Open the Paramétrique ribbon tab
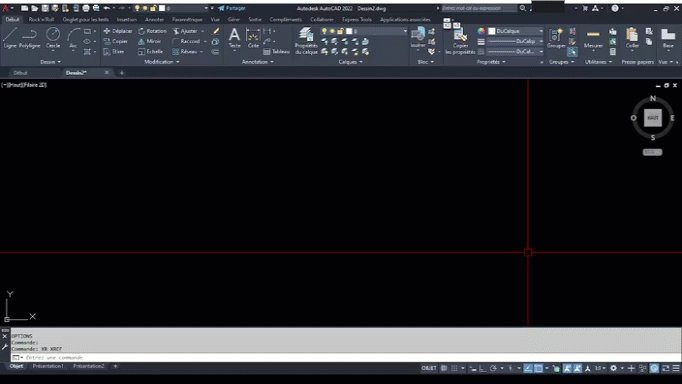 click(x=187, y=19)
